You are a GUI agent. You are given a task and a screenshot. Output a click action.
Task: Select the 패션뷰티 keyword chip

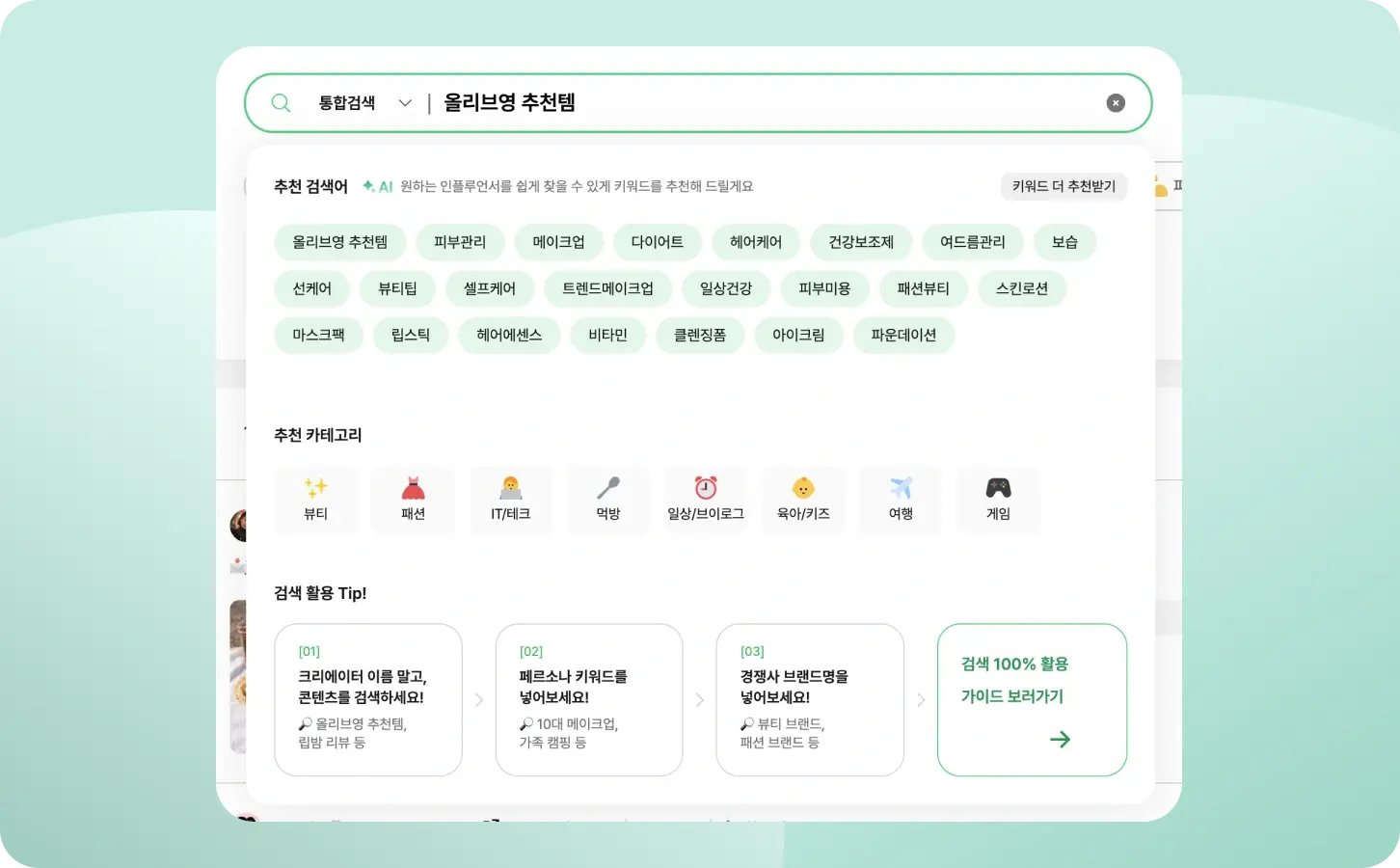[924, 288]
